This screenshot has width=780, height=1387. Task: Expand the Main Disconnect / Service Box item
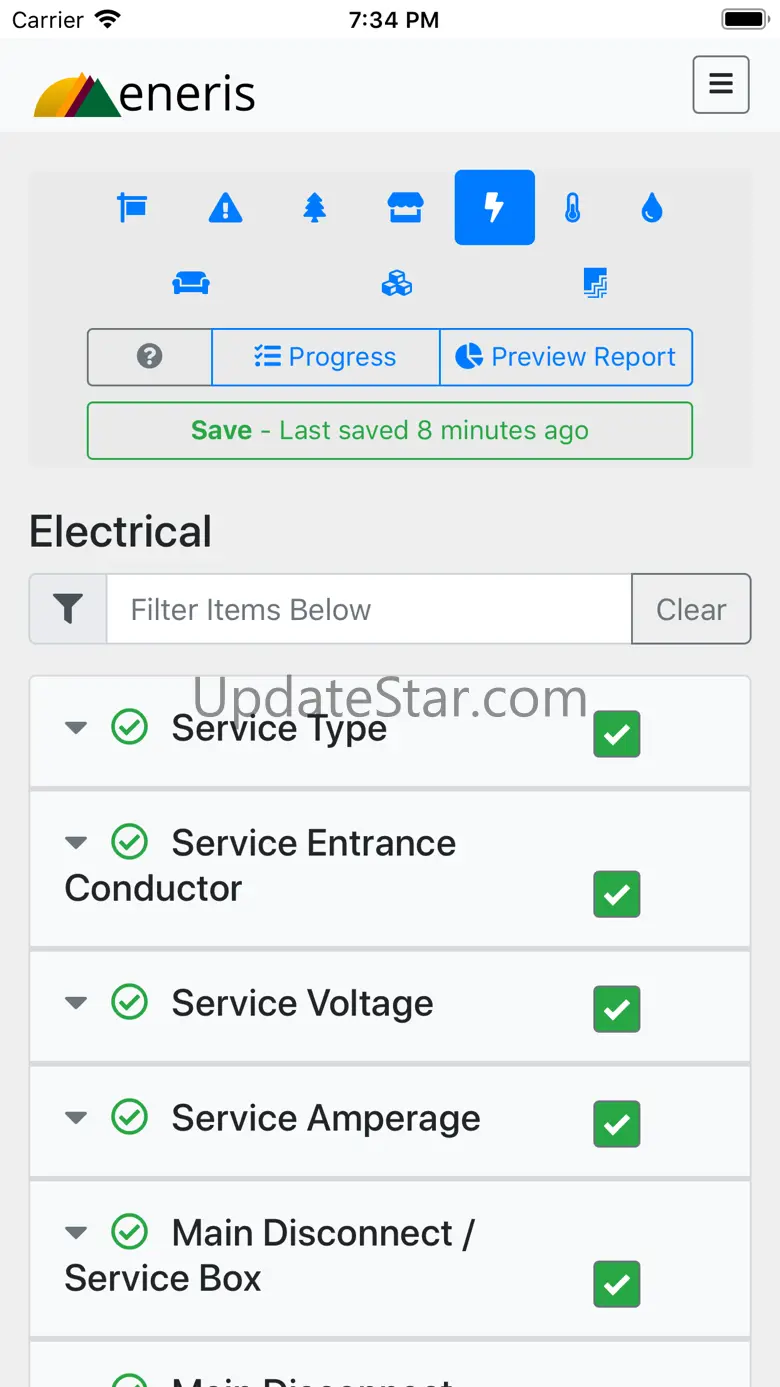76,1233
